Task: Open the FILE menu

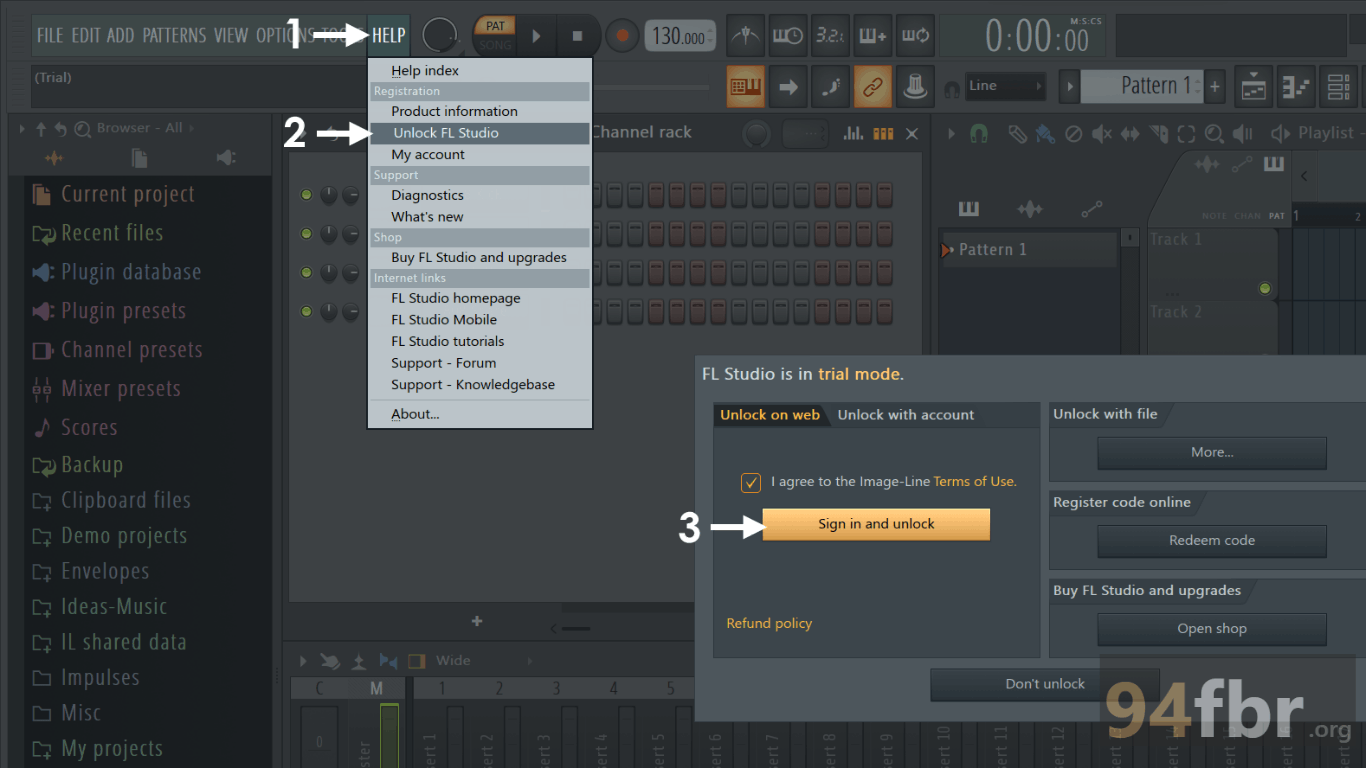Action: pyautogui.click(x=50, y=36)
